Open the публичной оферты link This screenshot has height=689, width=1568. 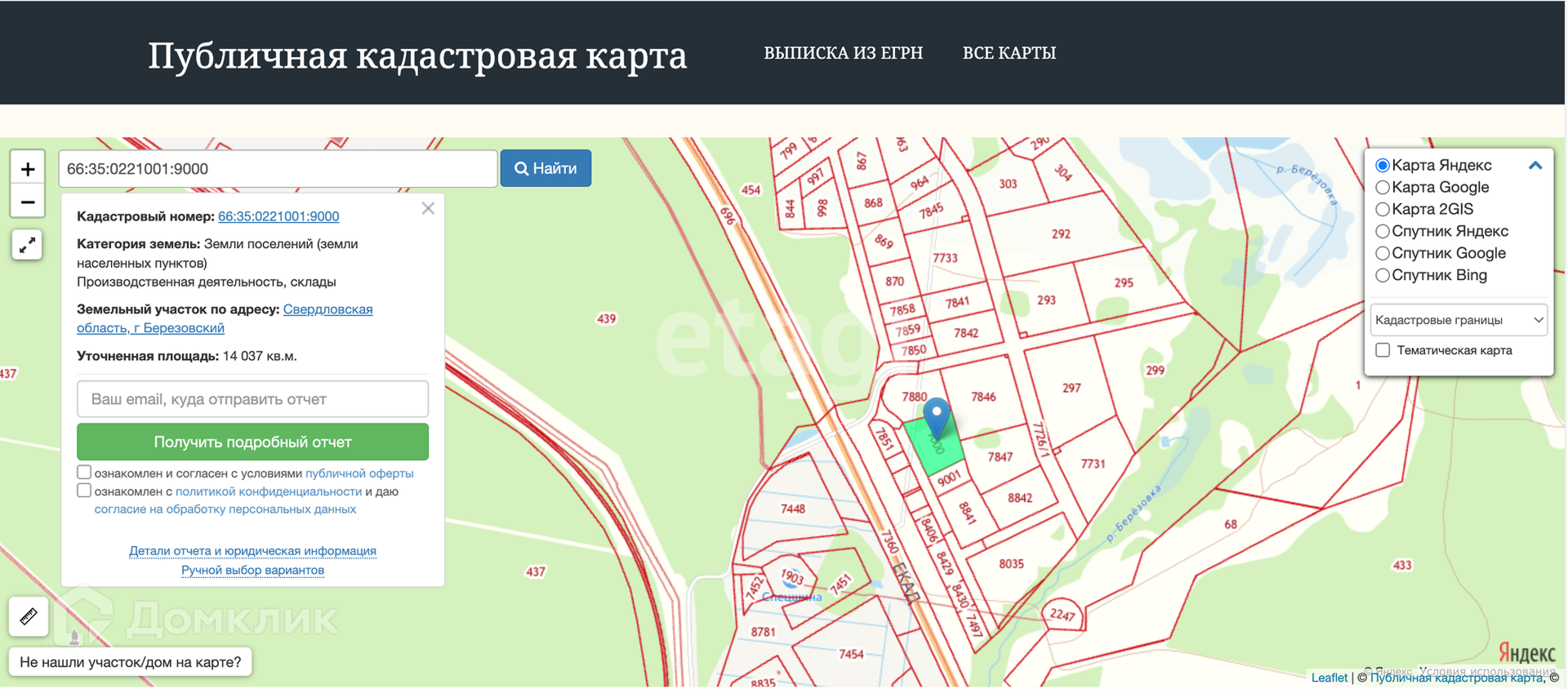[359, 473]
